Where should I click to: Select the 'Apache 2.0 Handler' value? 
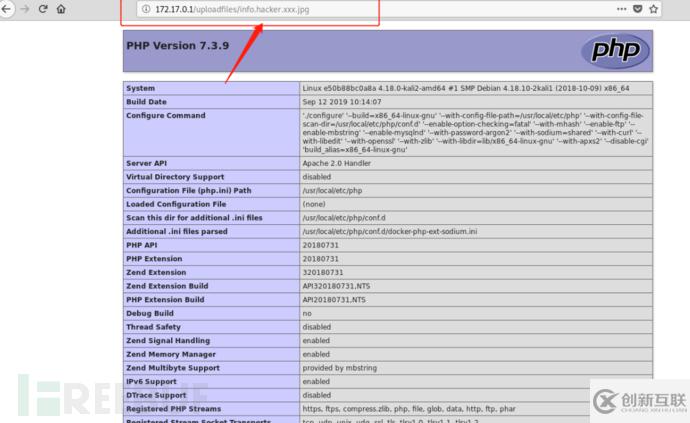click(336, 163)
